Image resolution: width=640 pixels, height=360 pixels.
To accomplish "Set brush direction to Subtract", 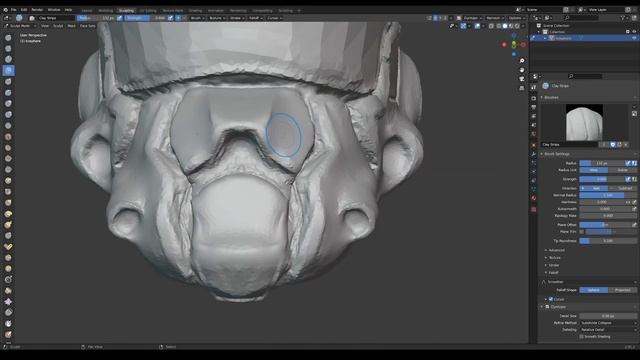I will tap(622, 188).
